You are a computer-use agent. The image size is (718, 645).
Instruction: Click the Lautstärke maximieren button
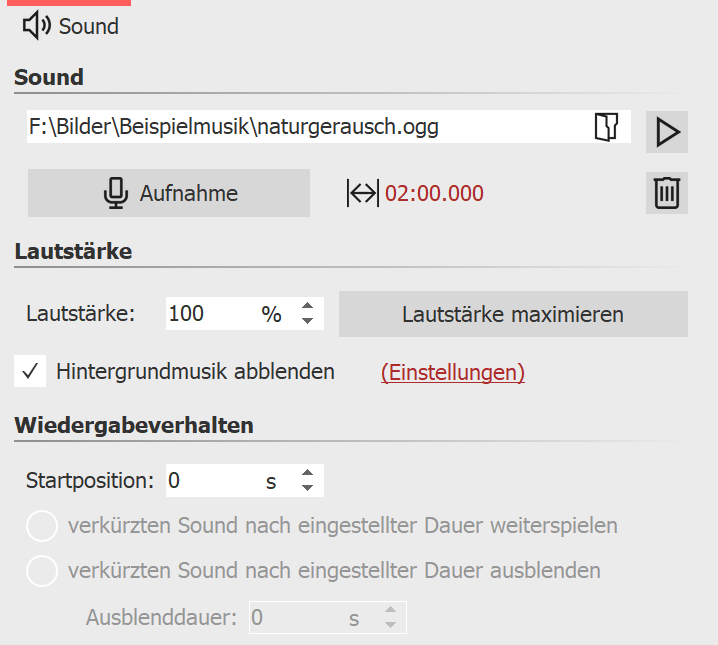(x=513, y=314)
